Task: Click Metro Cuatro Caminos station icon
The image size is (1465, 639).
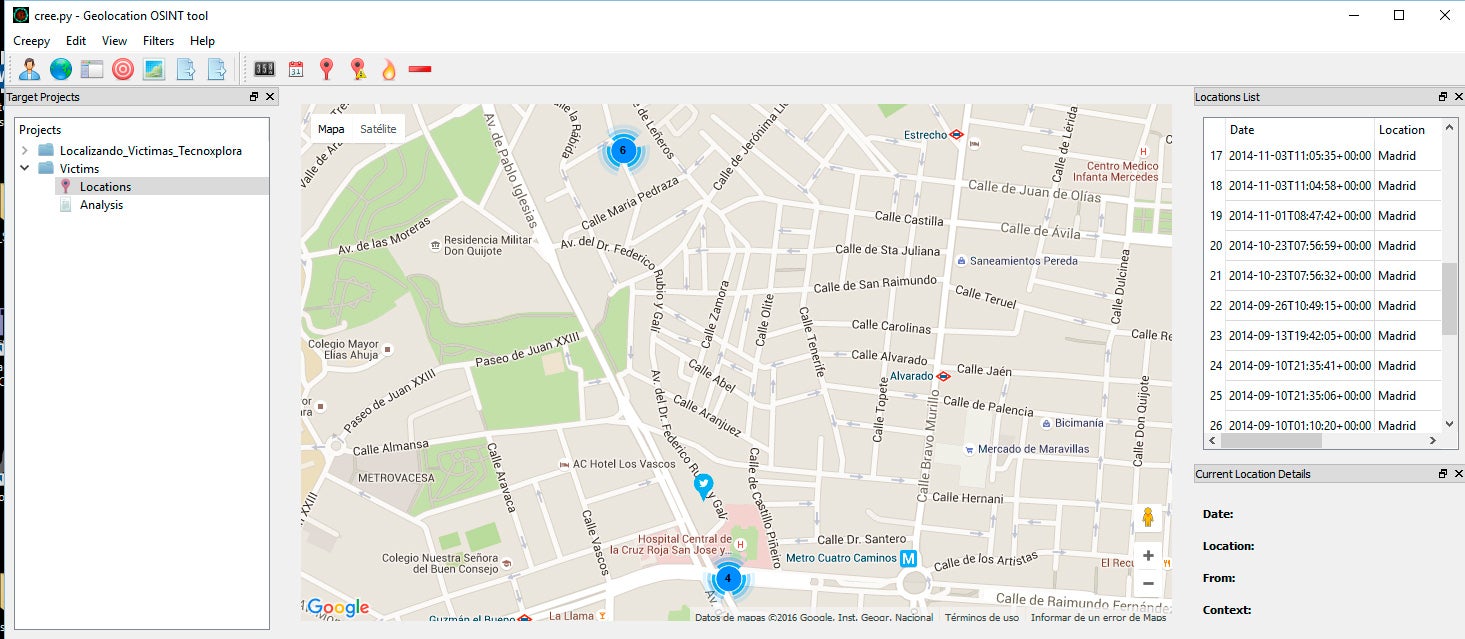Action: pos(909,558)
